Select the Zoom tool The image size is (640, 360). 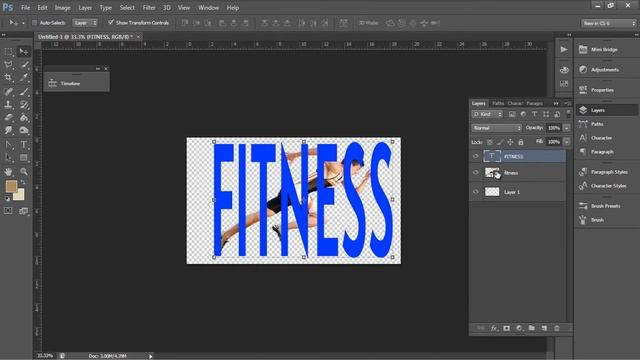click(24, 172)
